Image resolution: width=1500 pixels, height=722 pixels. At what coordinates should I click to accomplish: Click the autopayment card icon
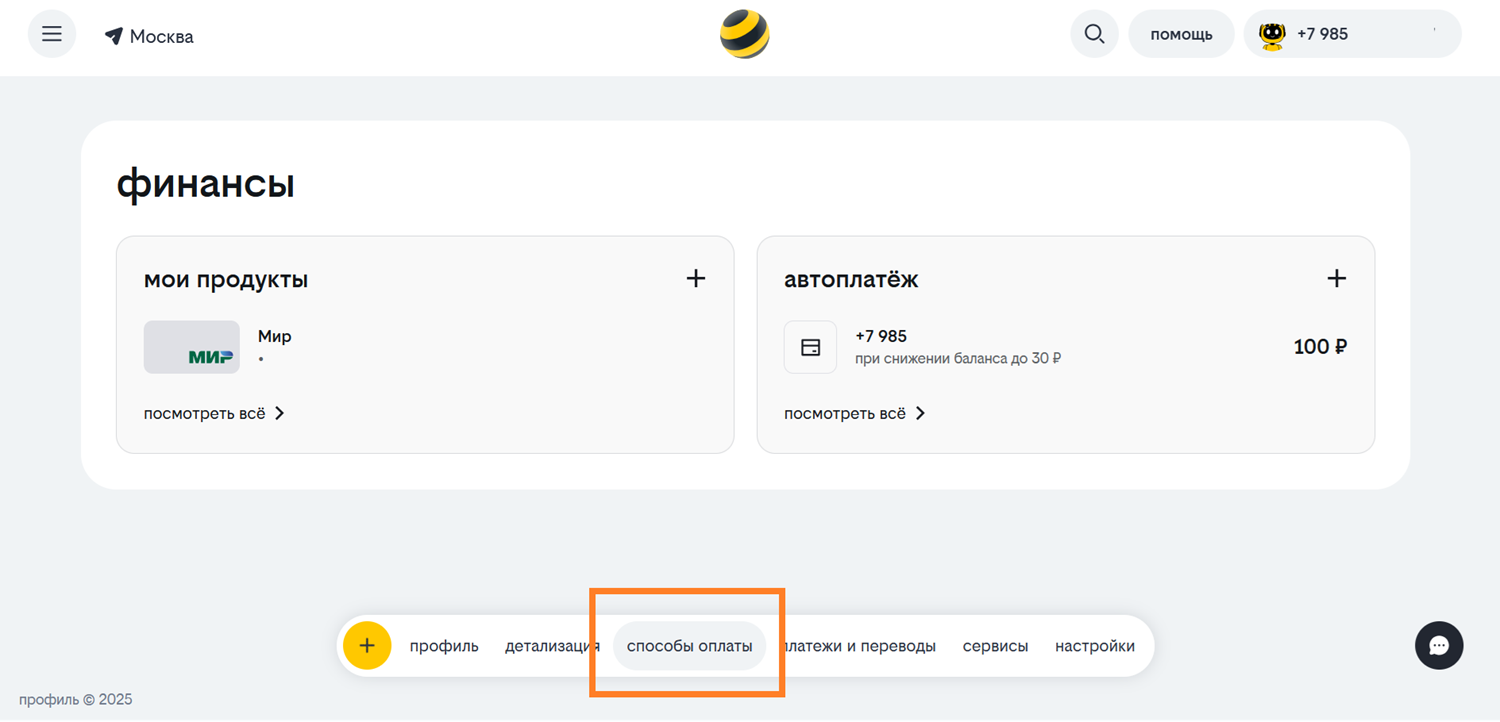[x=810, y=347]
